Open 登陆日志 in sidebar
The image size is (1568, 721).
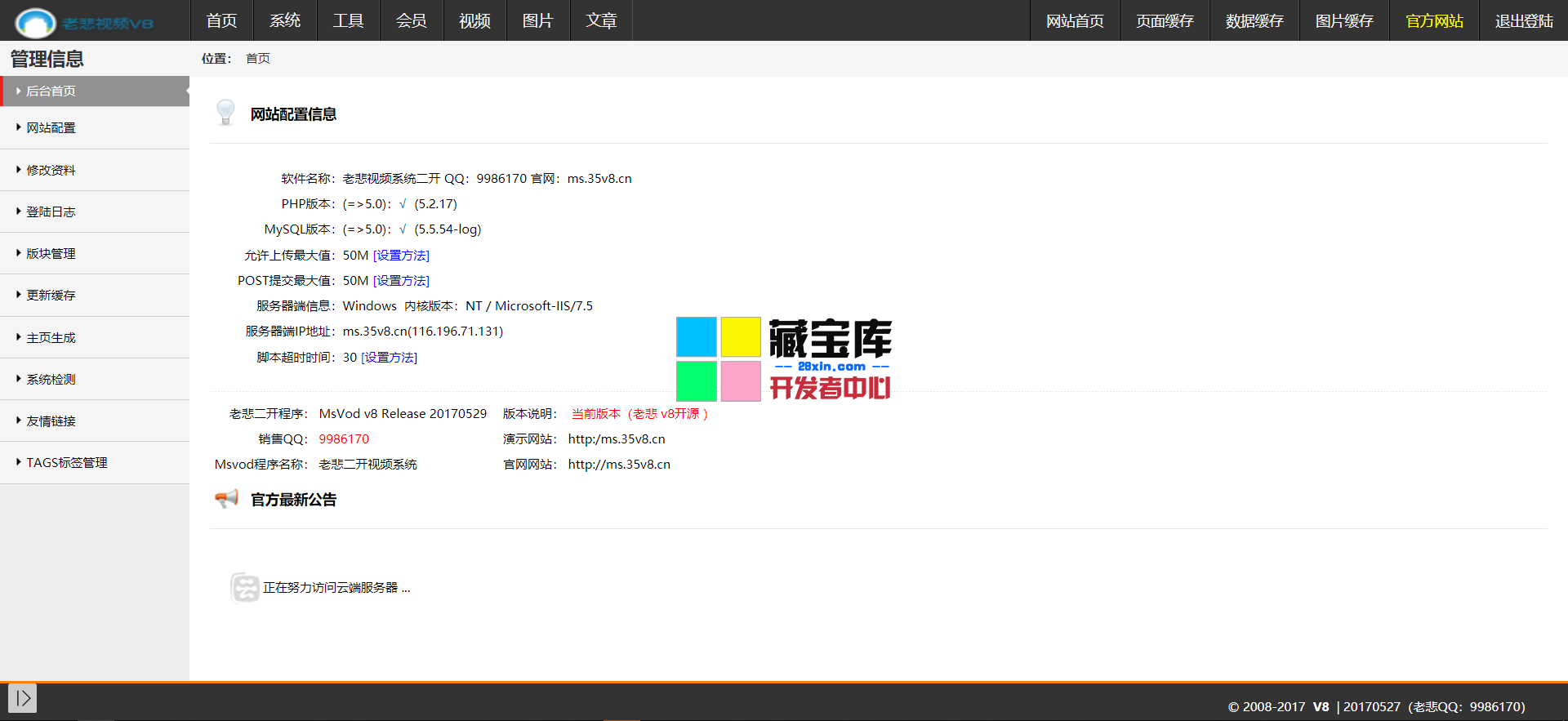[x=95, y=211]
